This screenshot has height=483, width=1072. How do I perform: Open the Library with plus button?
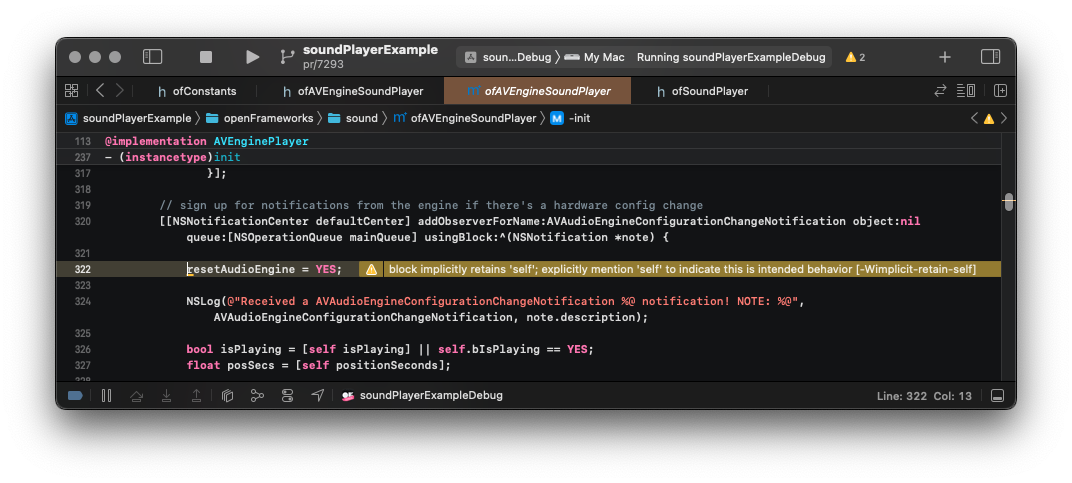coord(945,57)
